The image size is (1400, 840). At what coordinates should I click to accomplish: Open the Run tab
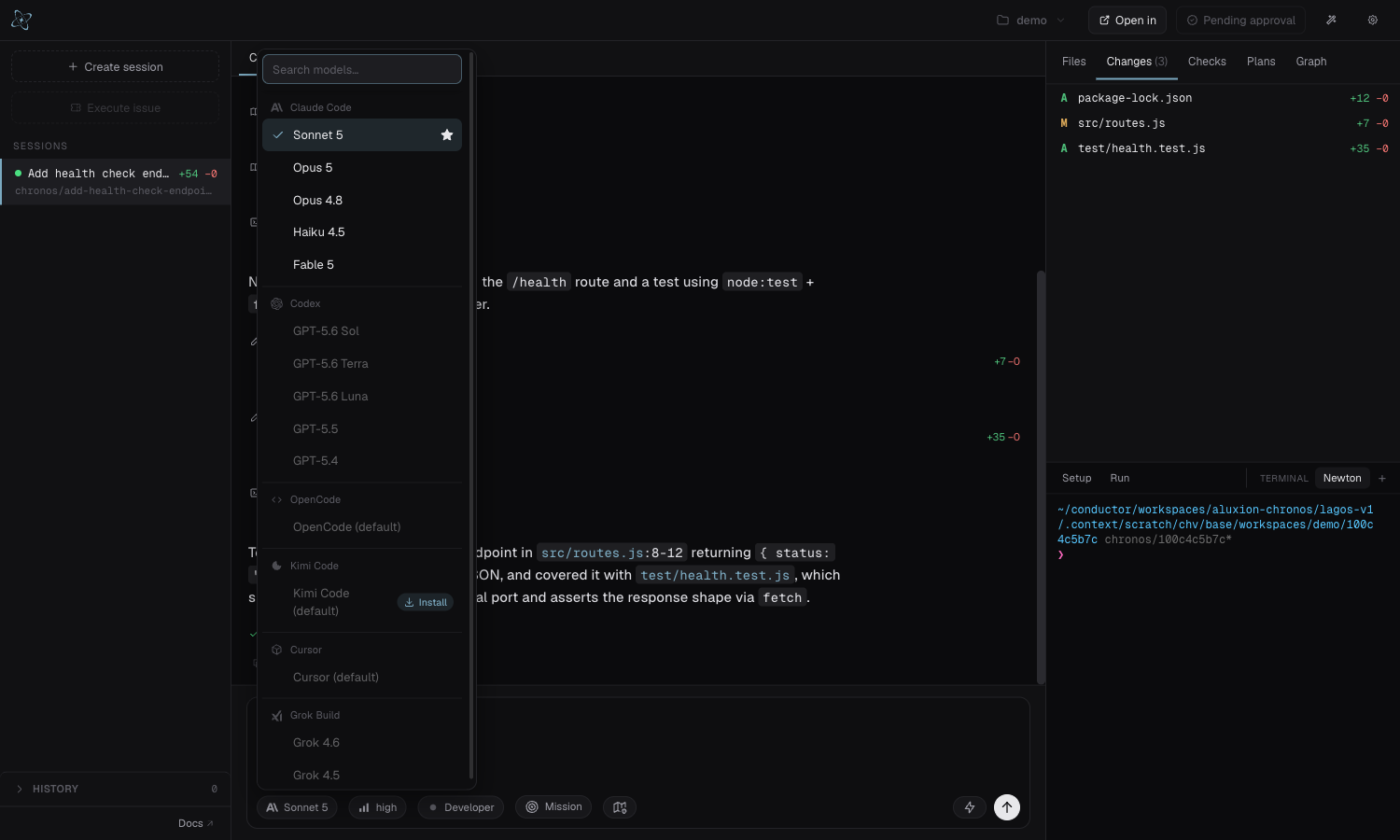[1120, 479]
